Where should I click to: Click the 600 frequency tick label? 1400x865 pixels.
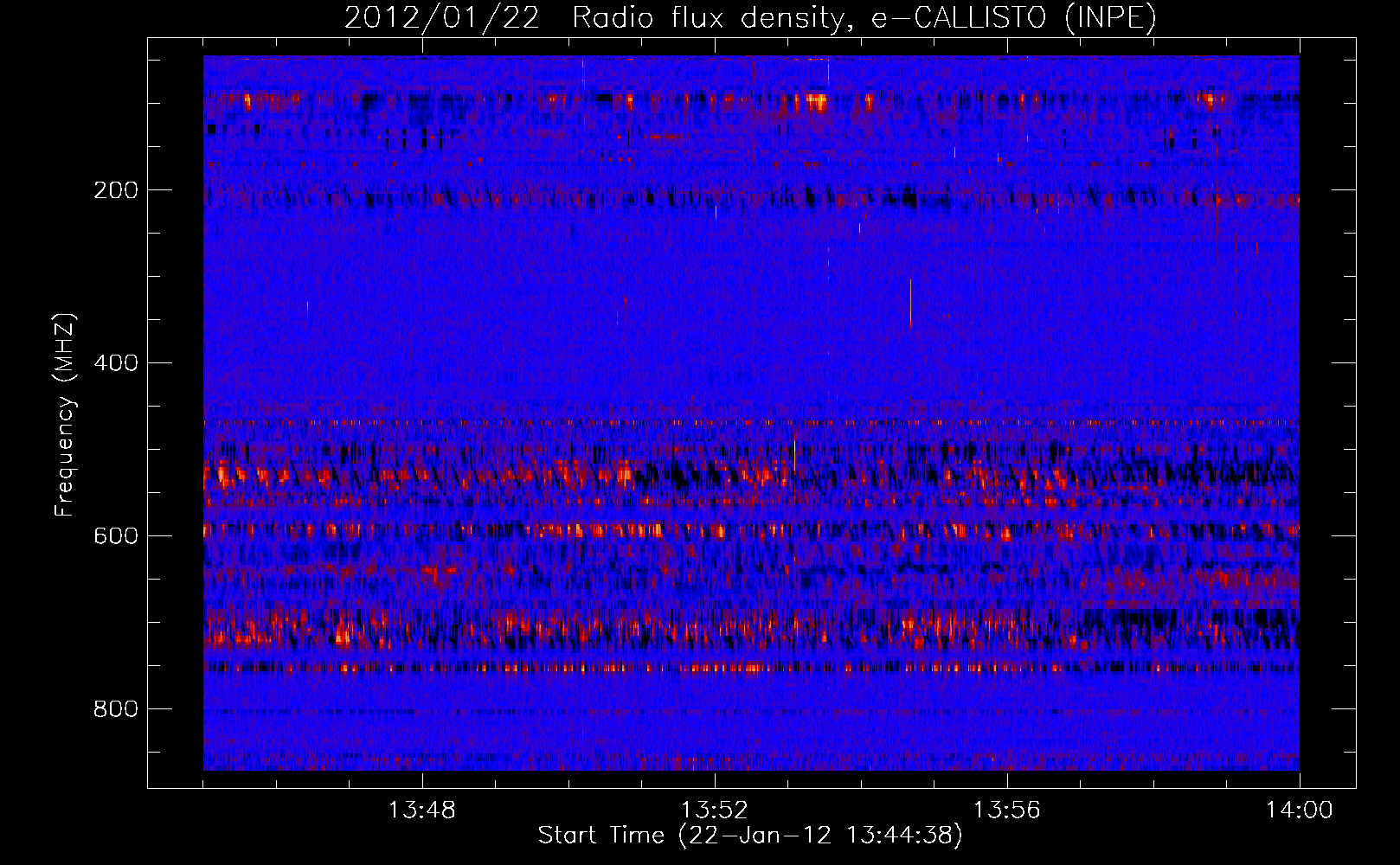116,536
